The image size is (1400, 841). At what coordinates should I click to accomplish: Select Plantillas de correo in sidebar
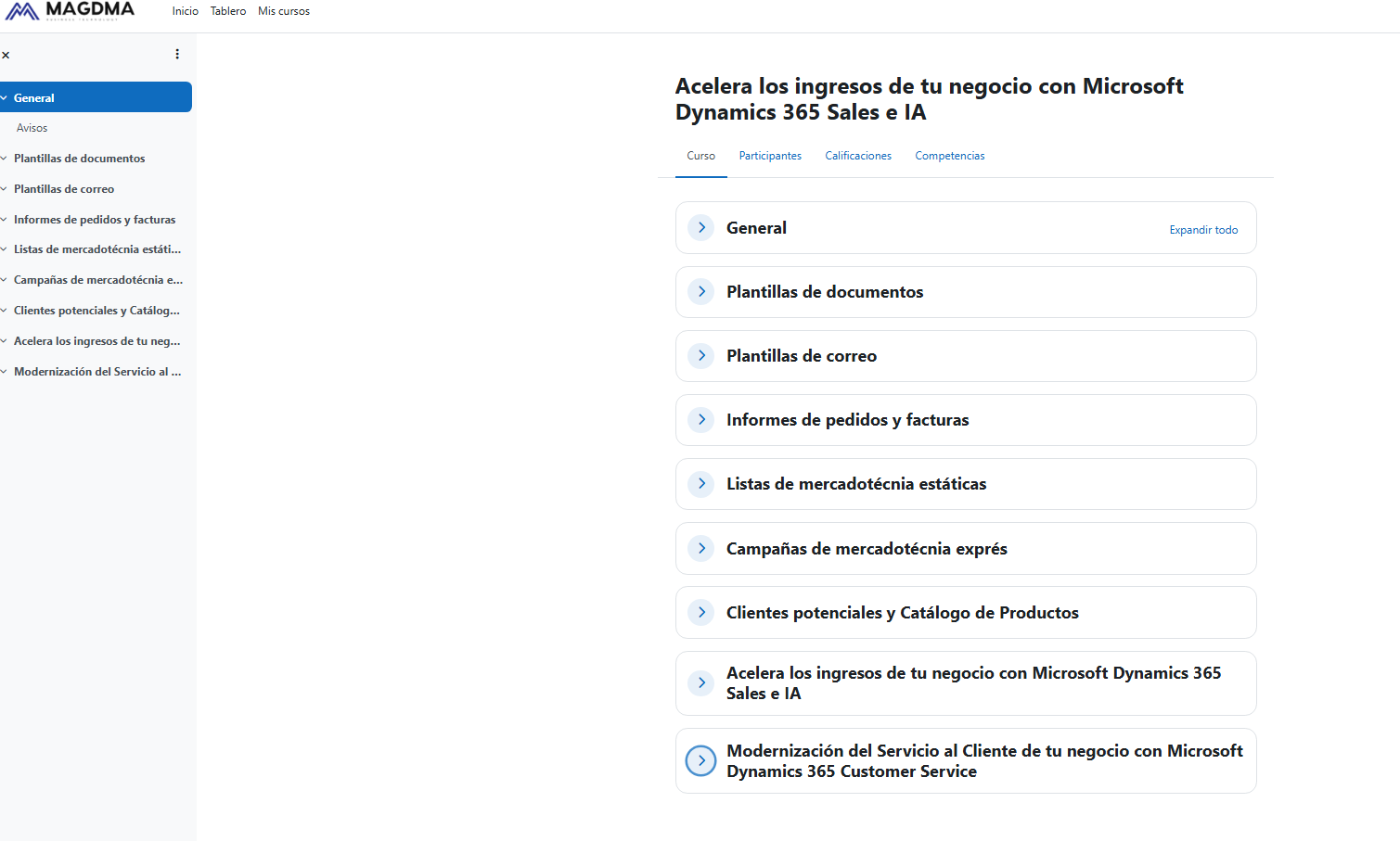64,189
